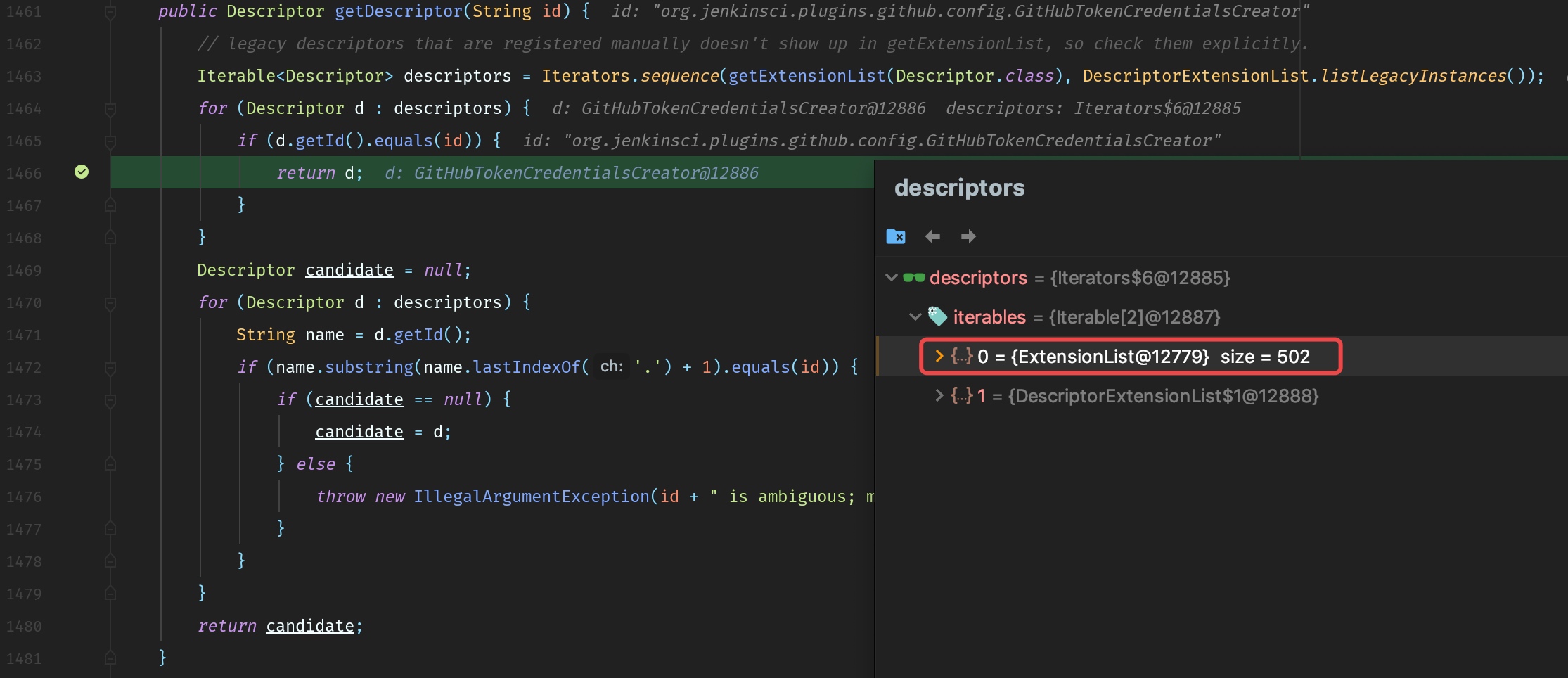The height and width of the screenshot is (678, 1568).
Task: Click the 'descriptors' popup title
Action: click(x=960, y=188)
